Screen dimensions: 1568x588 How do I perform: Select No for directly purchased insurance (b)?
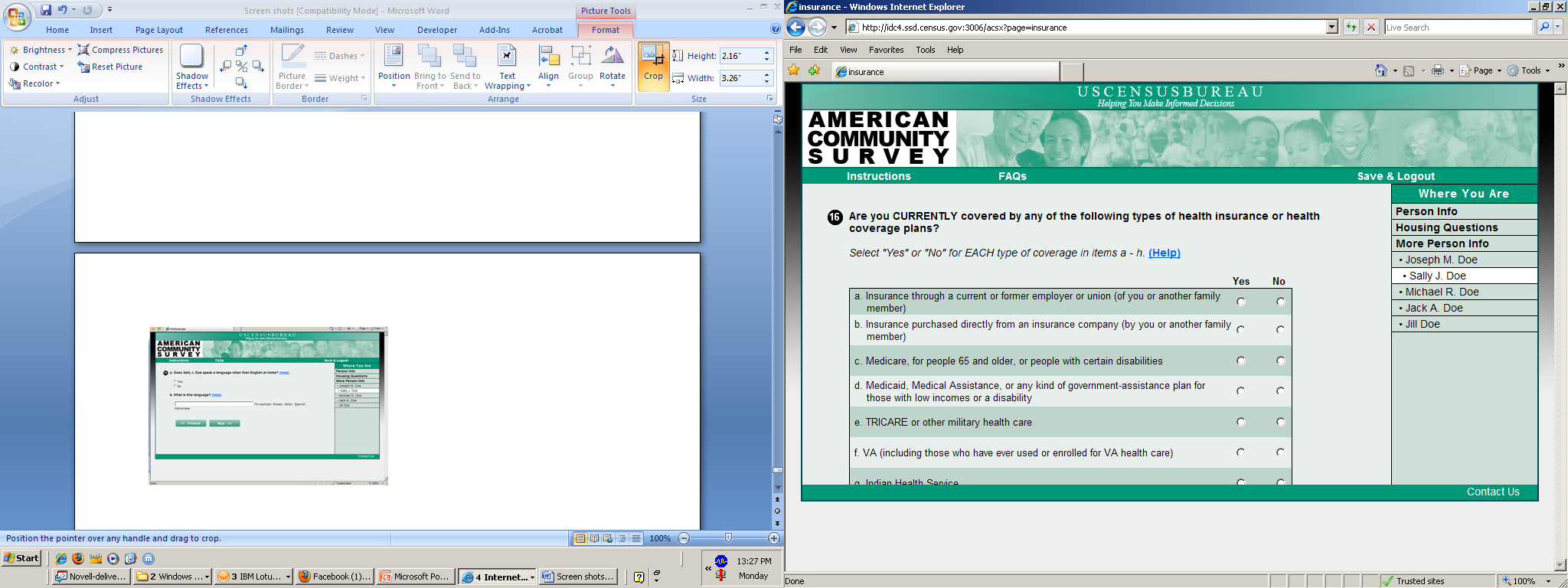pyautogui.click(x=1280, y=329)
